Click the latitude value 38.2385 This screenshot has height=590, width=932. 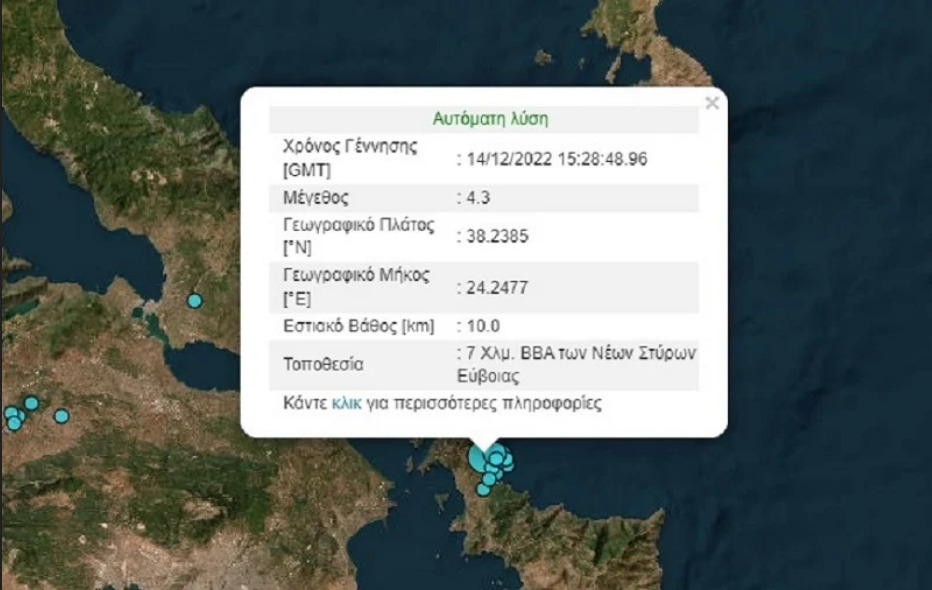click(x=492, y=237)
